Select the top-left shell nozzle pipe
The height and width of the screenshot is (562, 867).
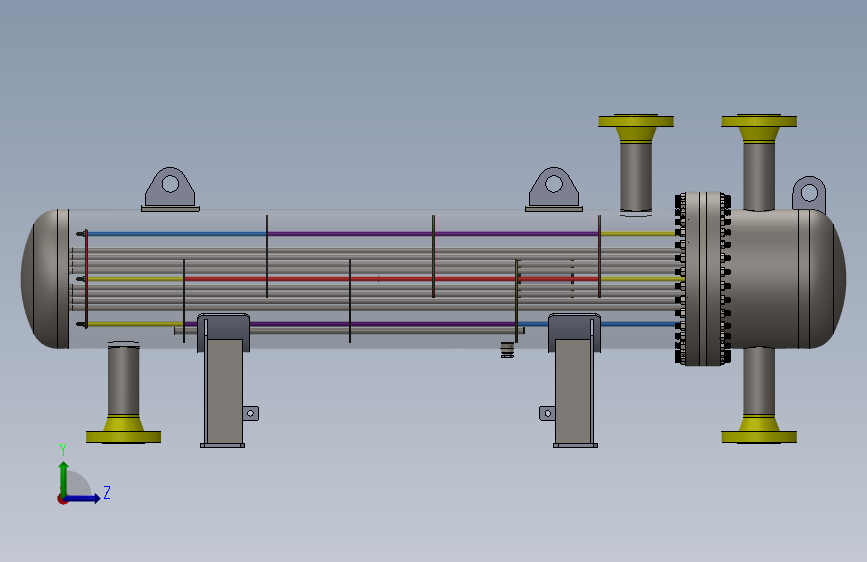pos(636,176)
